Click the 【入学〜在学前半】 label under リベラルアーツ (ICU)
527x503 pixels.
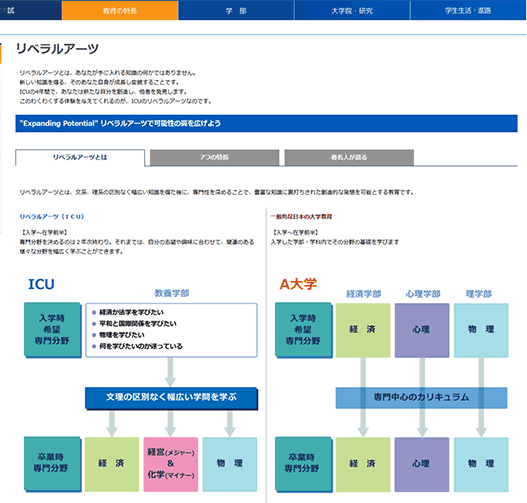[x=44, y=232]
